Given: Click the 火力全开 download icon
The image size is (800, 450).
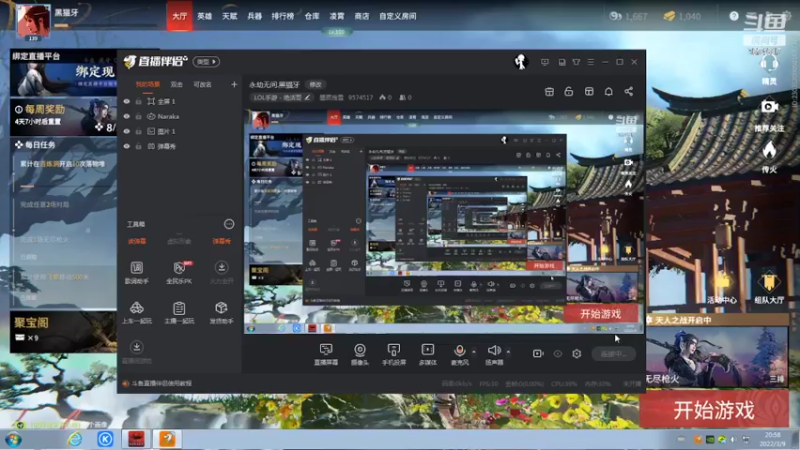Looking at the screenshot, I should 221,267.
